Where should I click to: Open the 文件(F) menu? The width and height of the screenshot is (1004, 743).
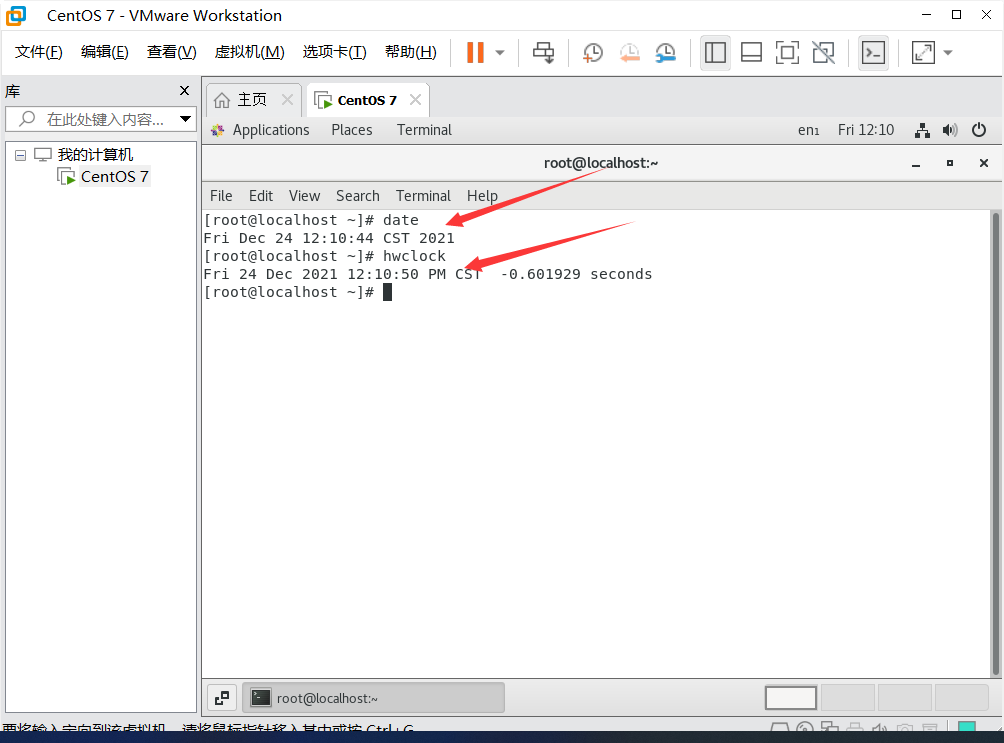[x=38, y=52]
